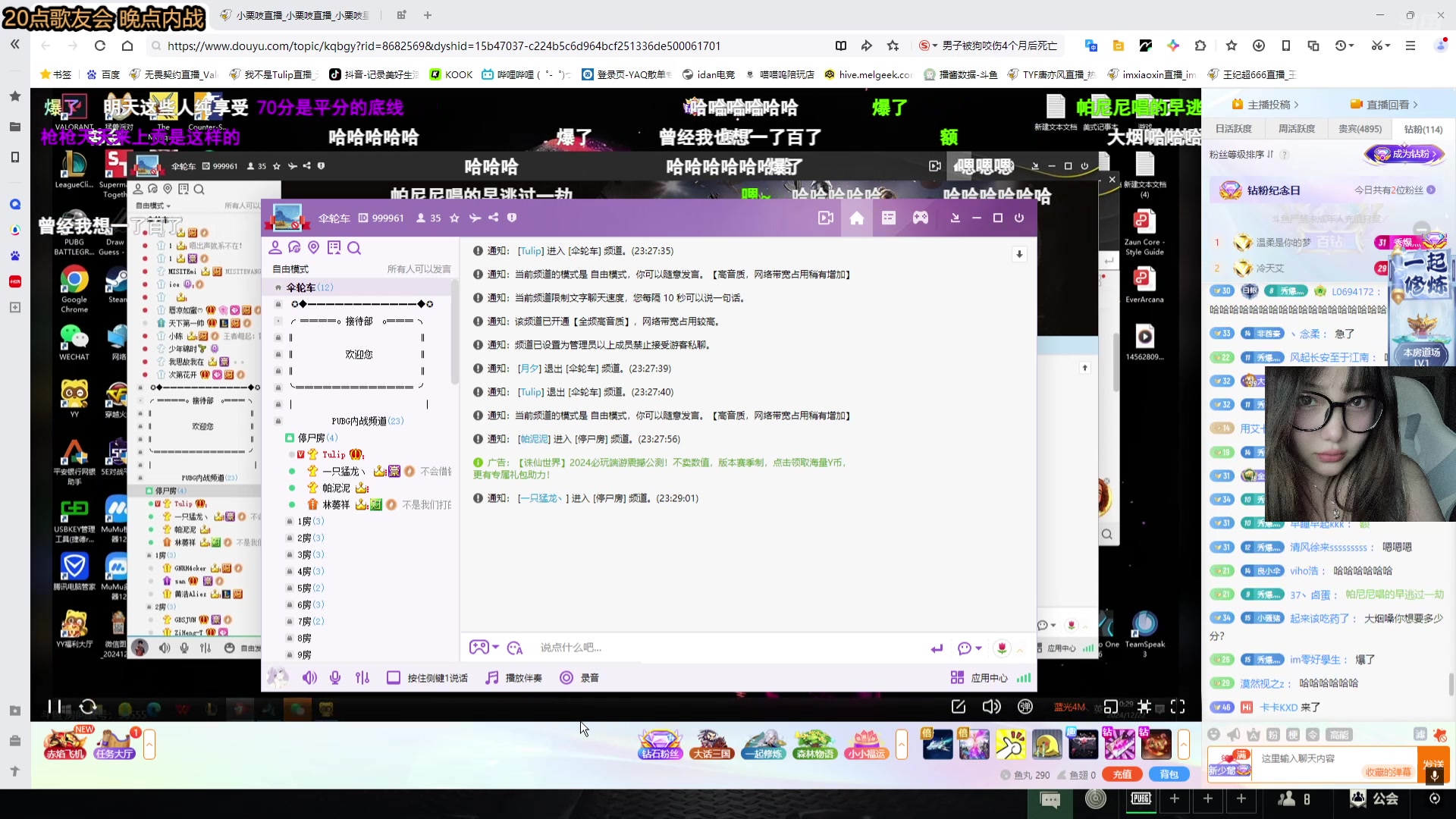This screenshot has height=819, width=1456.
Task: Send message with enter arrow icon
Action: (x=937, y=648)
